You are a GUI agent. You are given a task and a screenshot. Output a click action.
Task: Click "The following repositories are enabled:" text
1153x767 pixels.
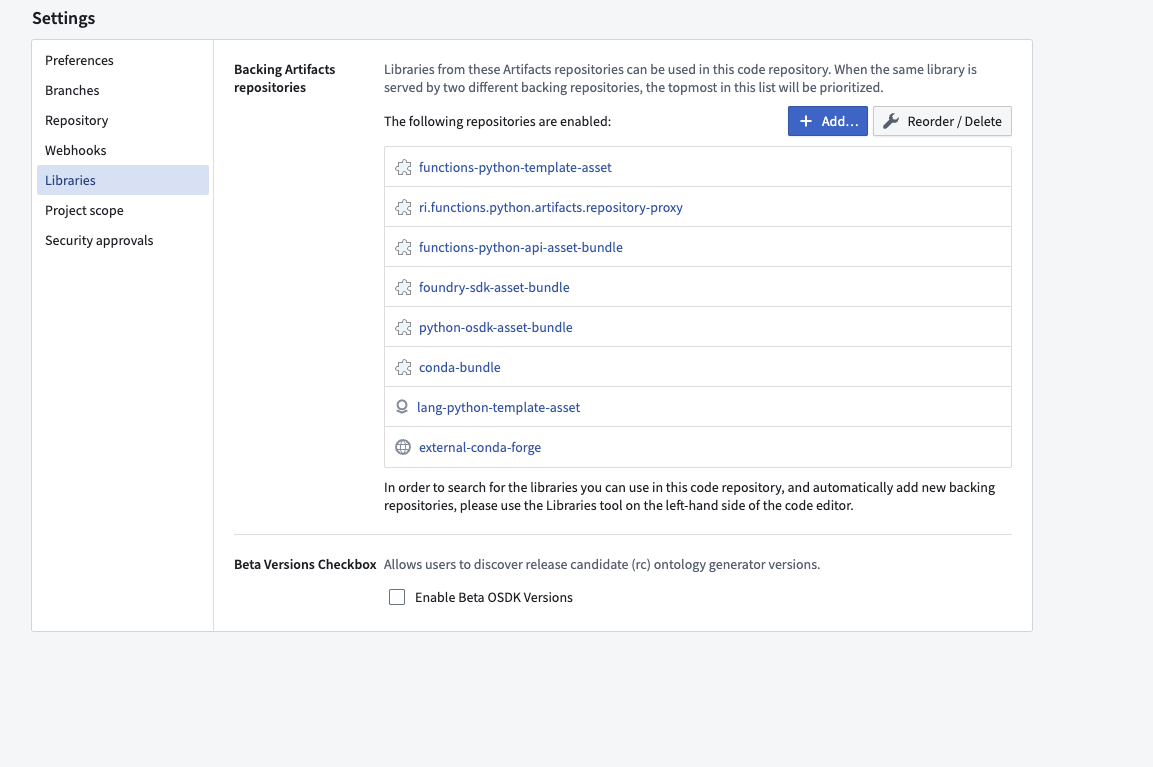(x=497, y=121)
